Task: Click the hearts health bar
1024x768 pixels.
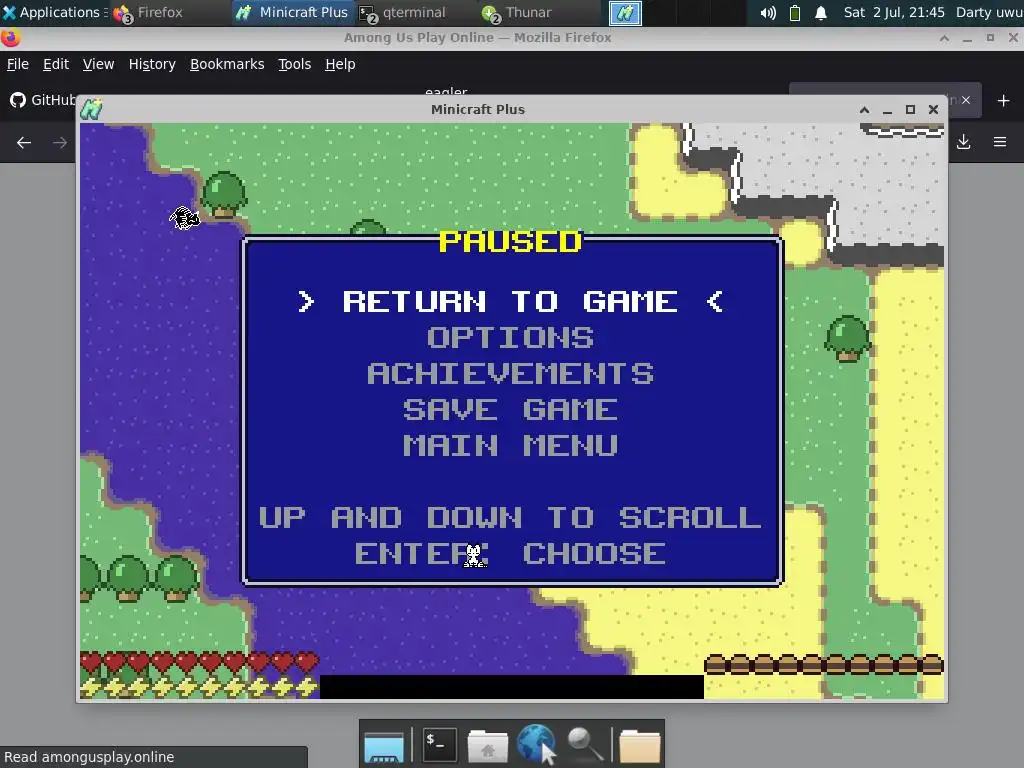Action: point(199,662)
